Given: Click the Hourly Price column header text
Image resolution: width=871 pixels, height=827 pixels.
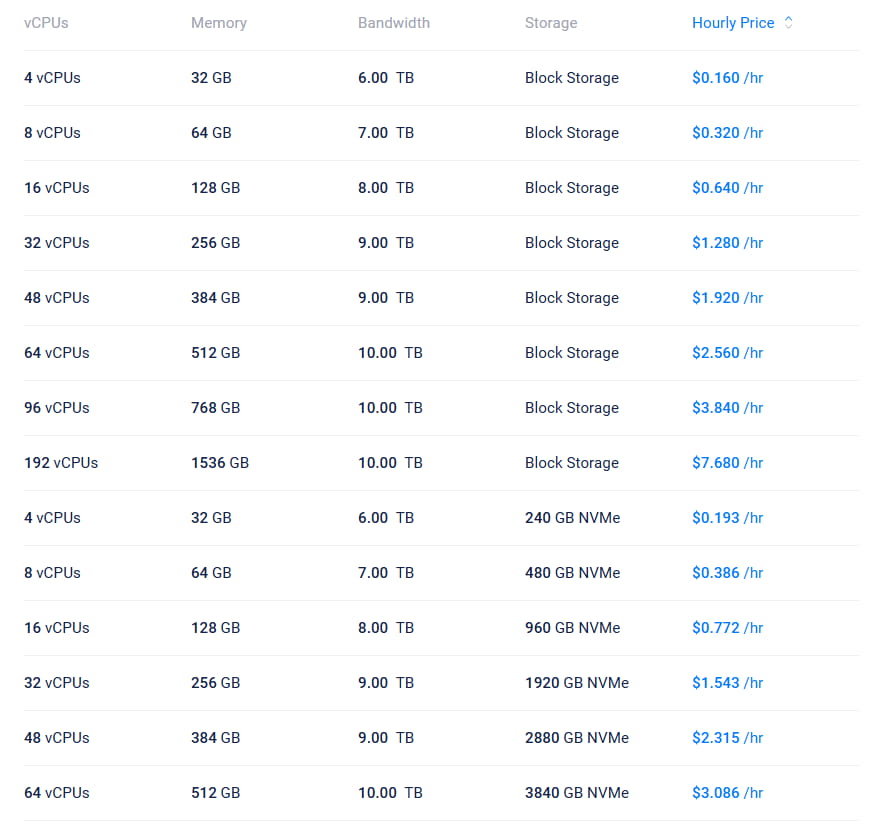Looking at the screenshot, I should point(733,23).
